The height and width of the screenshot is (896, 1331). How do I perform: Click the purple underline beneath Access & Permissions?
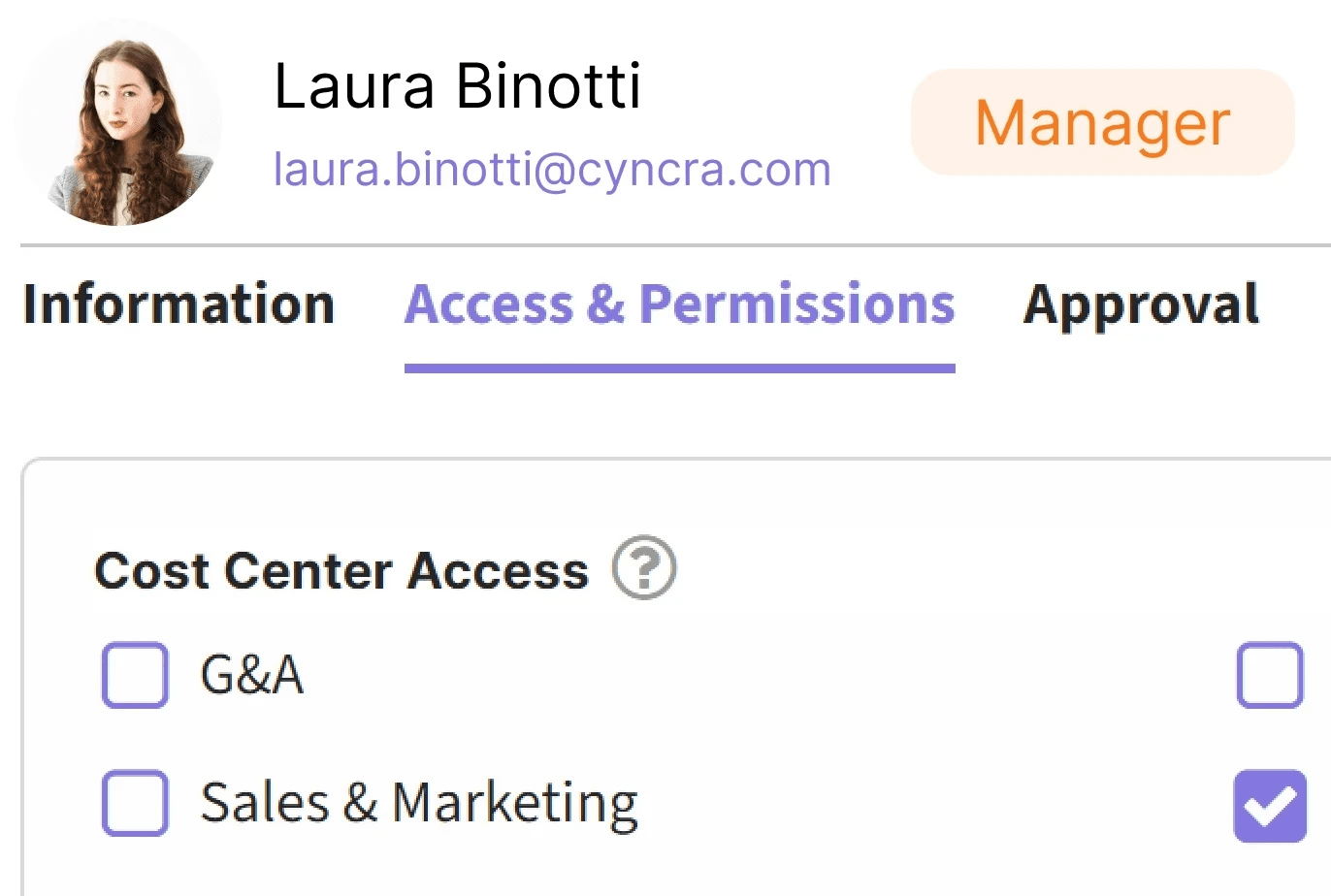click(680, 368)
